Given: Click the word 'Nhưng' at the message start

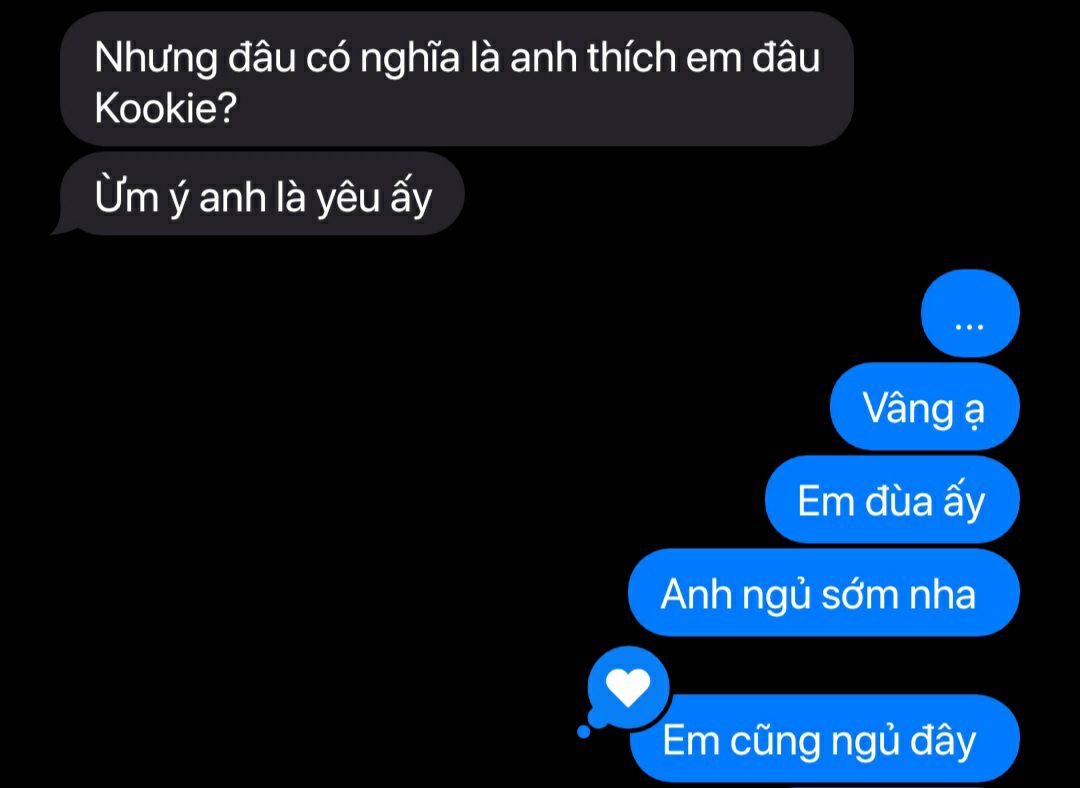Looking at the screenshot, I should [156, 59].
